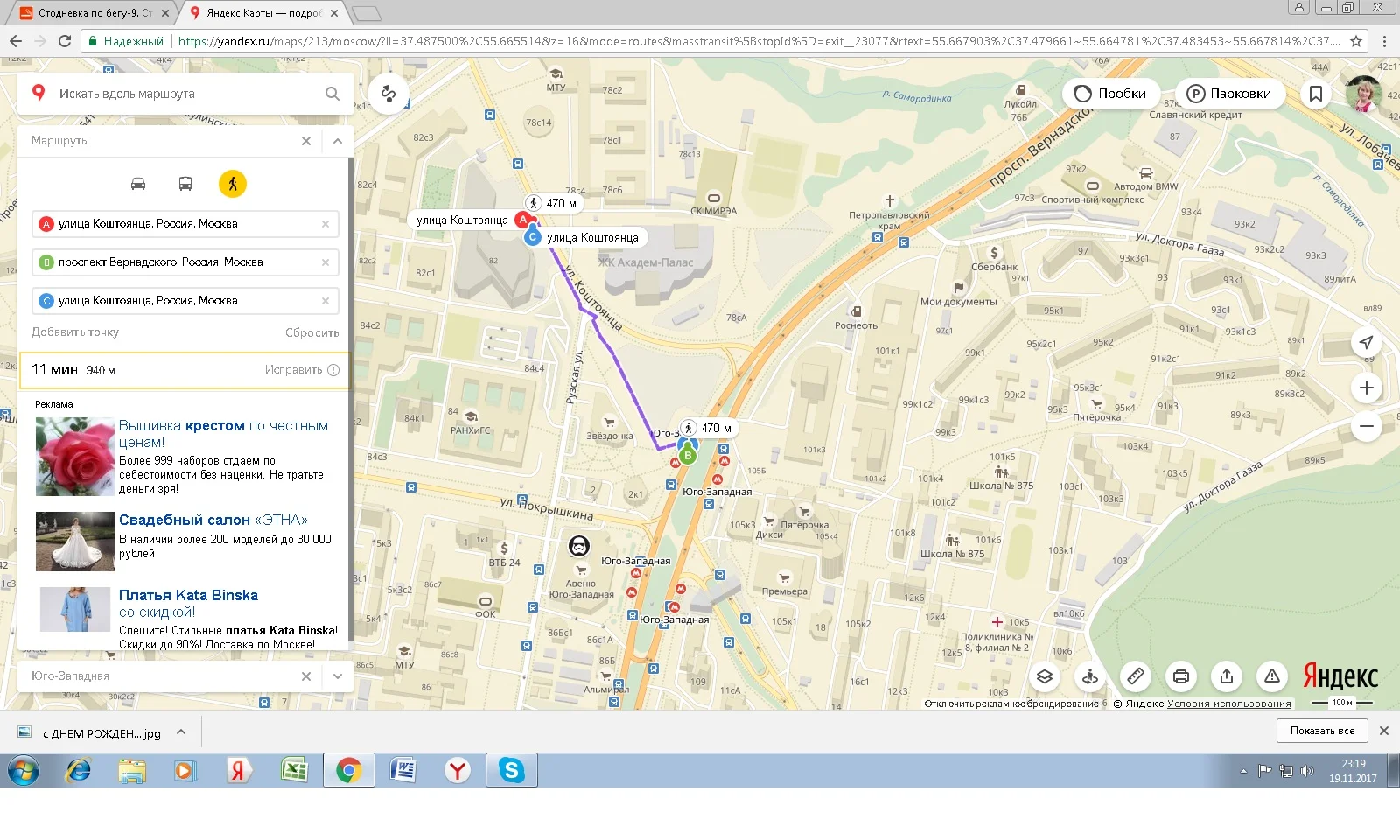The height and width of the screenshot is (840, 1400).
Task: Open Chrome menu three dots
Action: click(x=1384, y=41)
